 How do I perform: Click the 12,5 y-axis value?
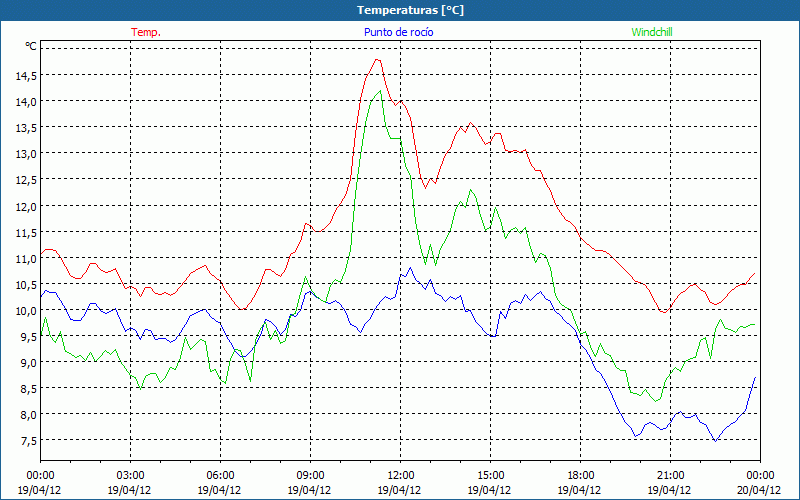click(x=26, y=180)
